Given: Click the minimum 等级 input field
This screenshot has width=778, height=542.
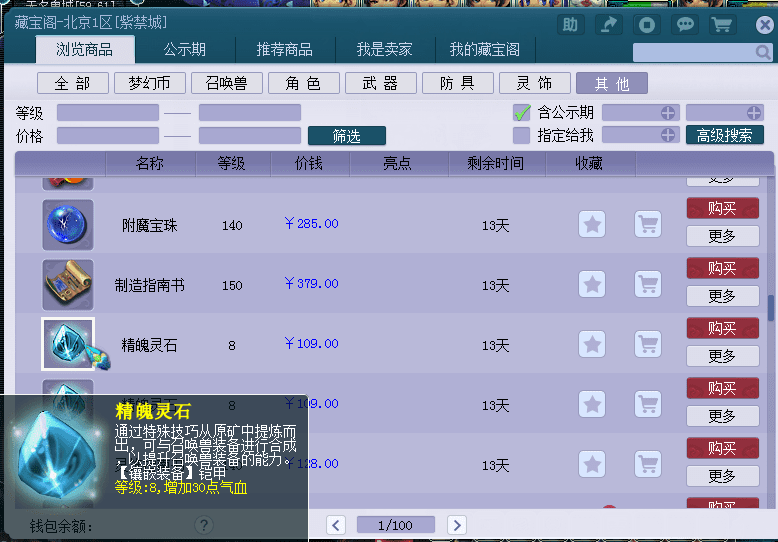Looking at the screenshot, I should coord(108,113).
